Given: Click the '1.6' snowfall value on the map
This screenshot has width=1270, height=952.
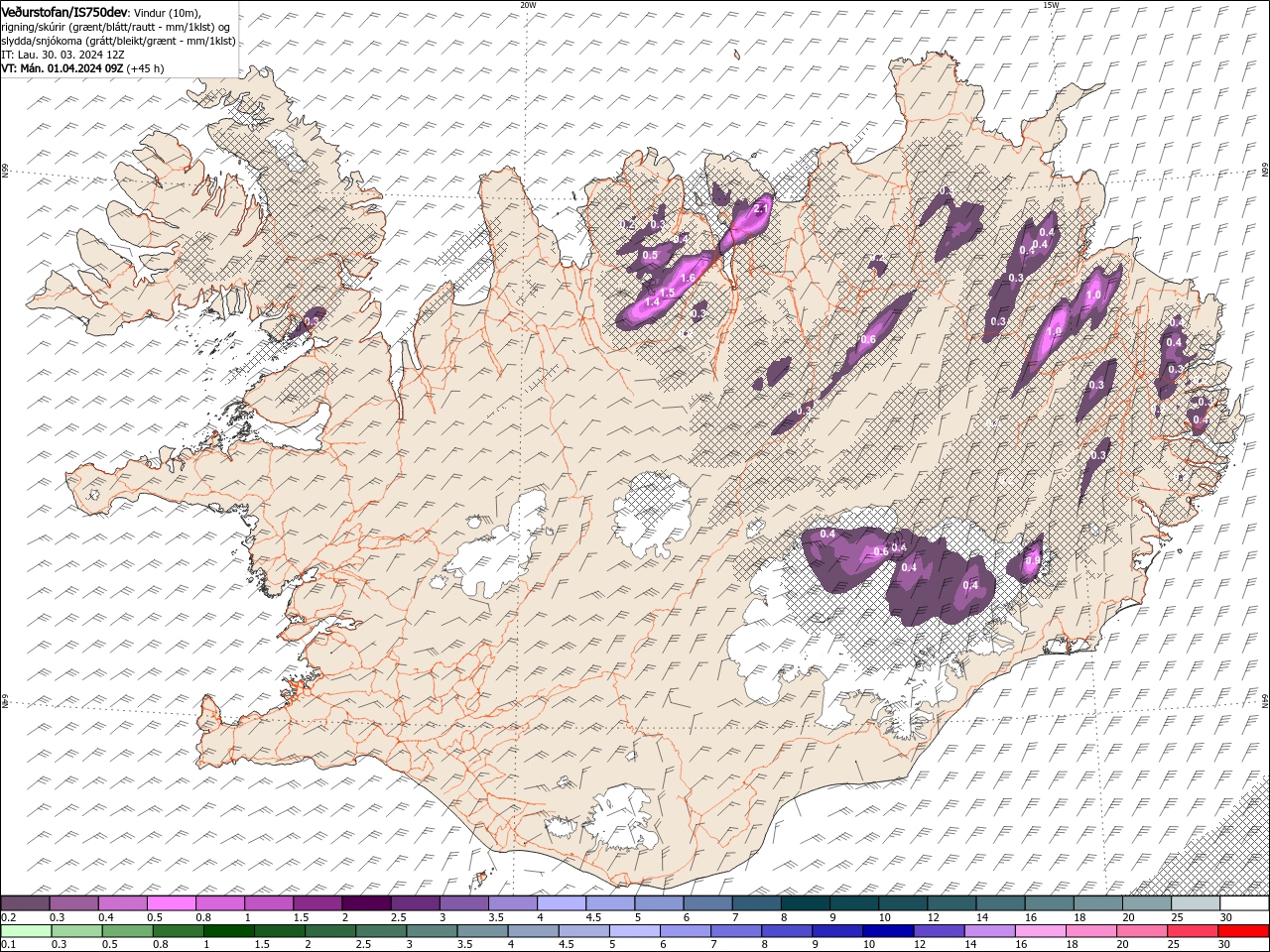Looking at the screenshot, I should point(688,279).
